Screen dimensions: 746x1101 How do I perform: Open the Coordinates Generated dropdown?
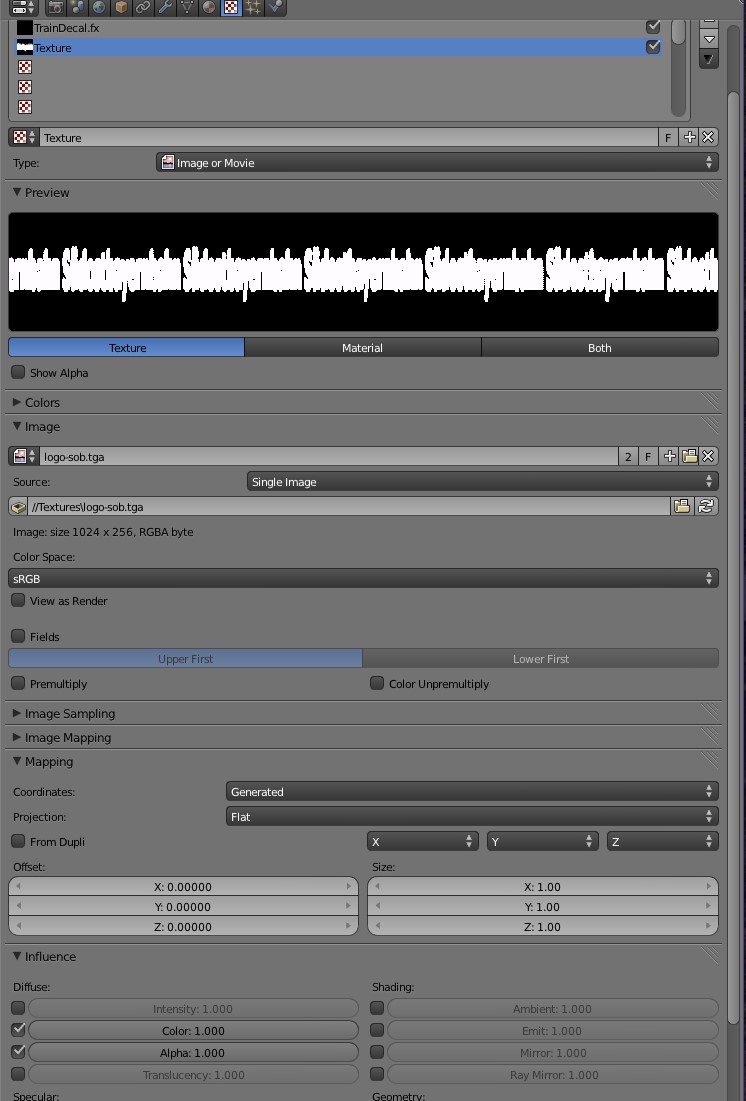pos(472,791)
